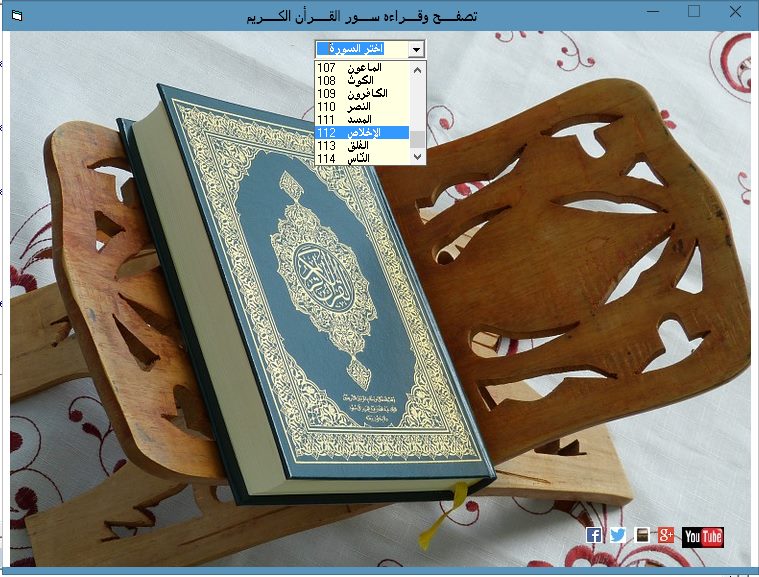Screen dimensions: 759x577
Task: Select surah 114 الناس
Action: (x=362, y=158)
